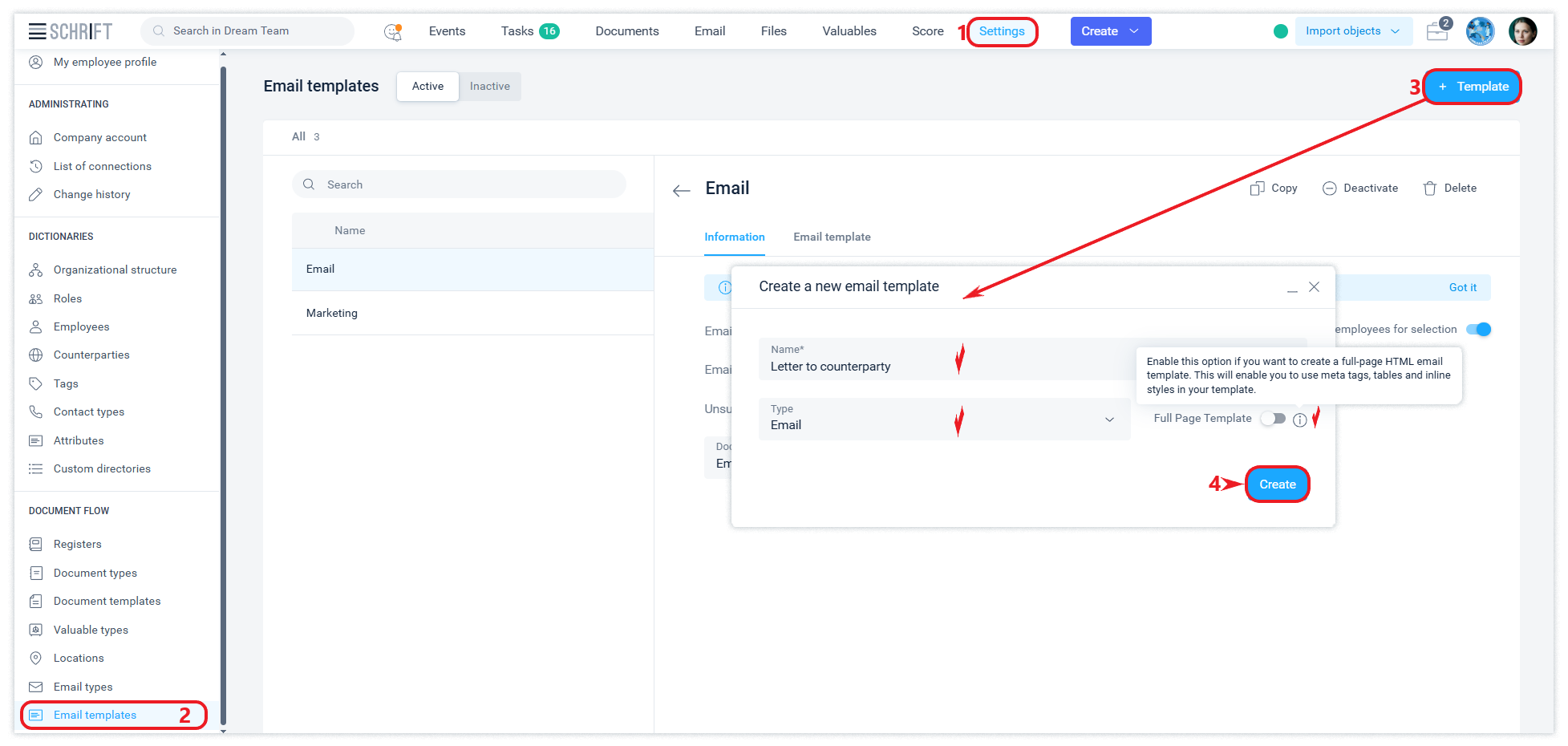Enable the Full Page Template toggle

(x=1272, y=419)
